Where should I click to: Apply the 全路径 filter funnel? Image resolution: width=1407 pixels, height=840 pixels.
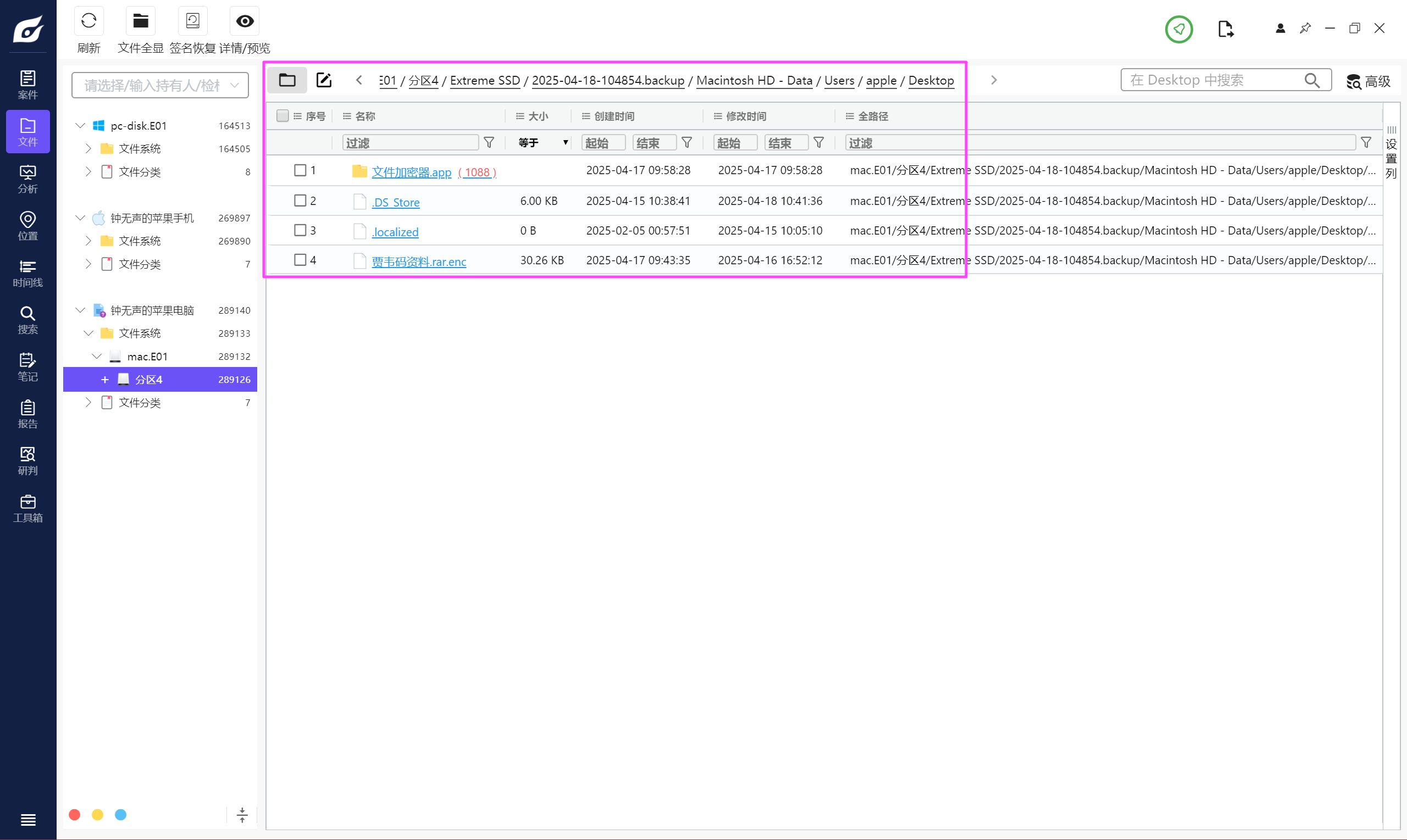(1366, 143)
